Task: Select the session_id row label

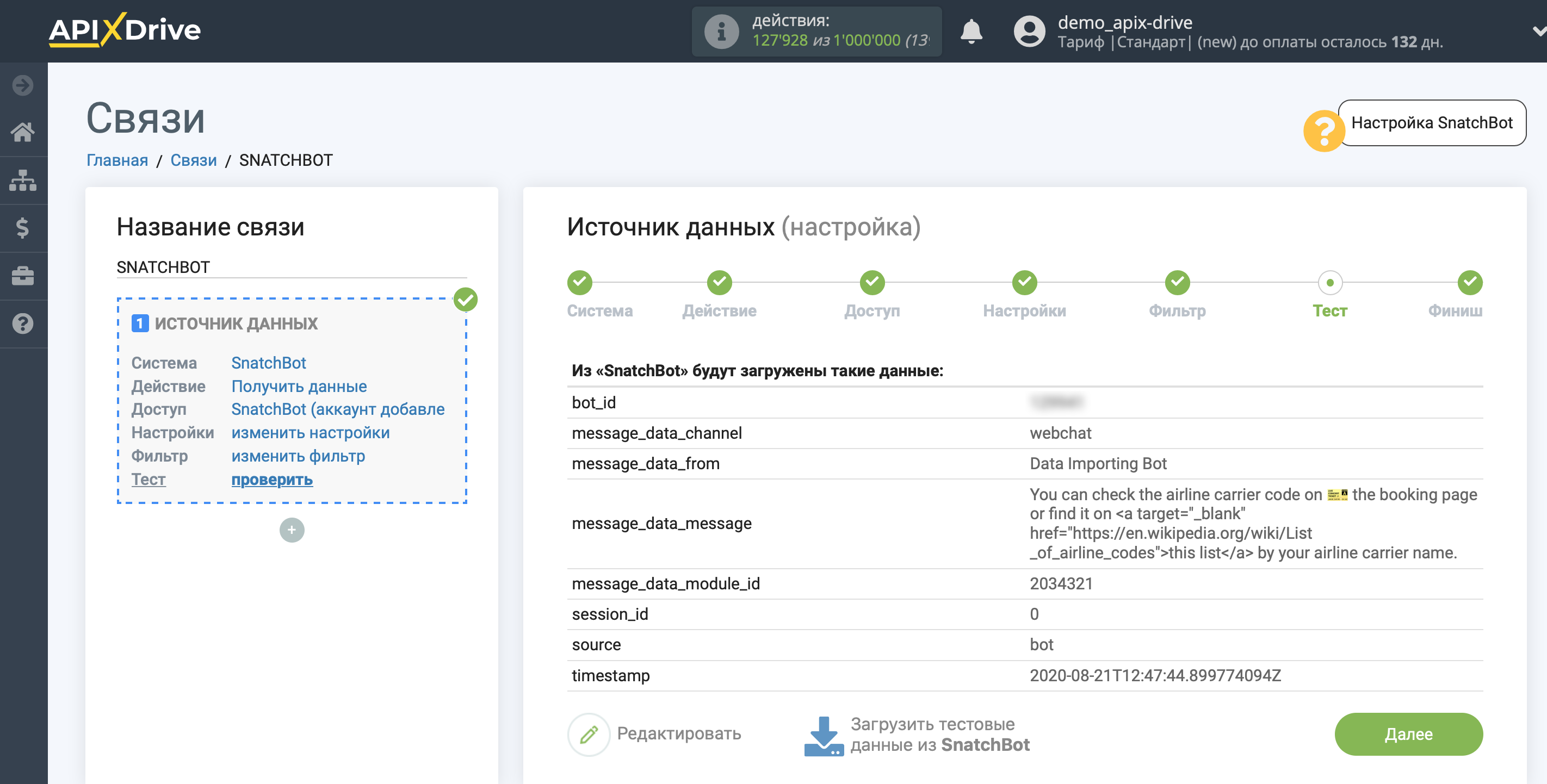Action: pyautogui.click(x=610, y=615)
